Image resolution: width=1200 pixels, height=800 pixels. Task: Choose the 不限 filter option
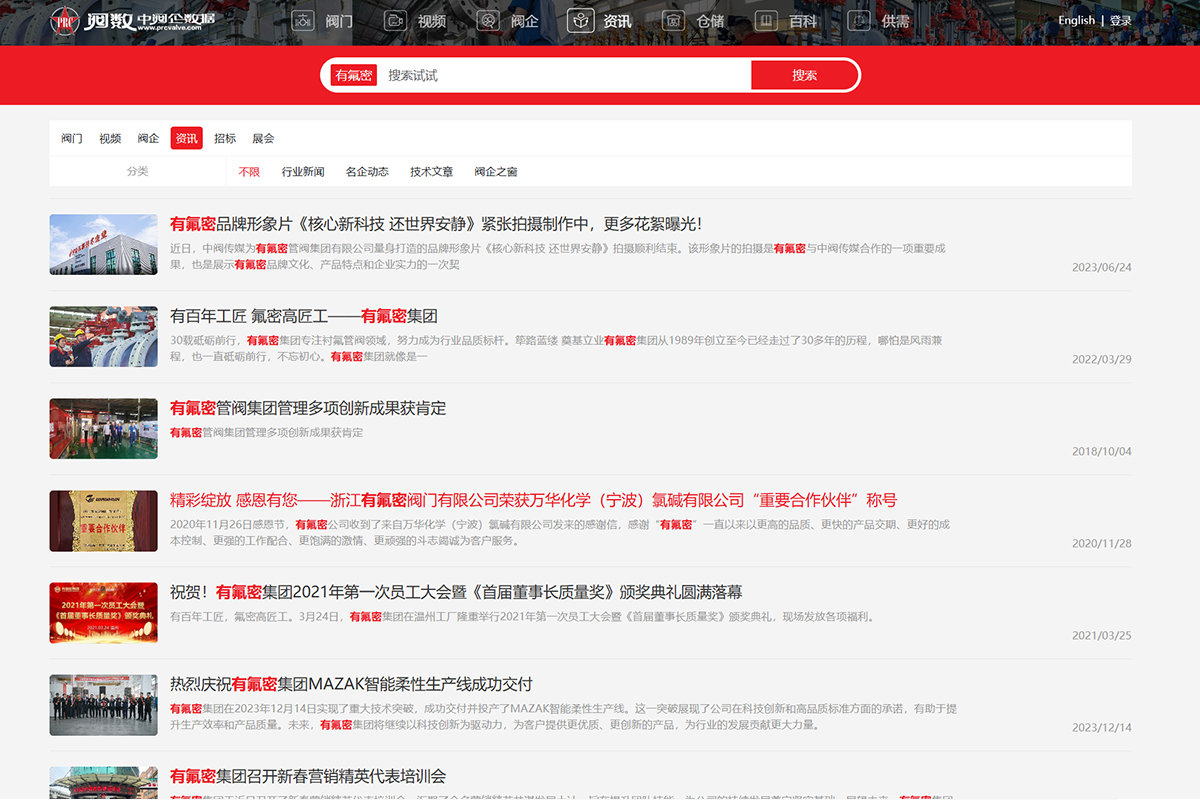(x=249, y=172)
